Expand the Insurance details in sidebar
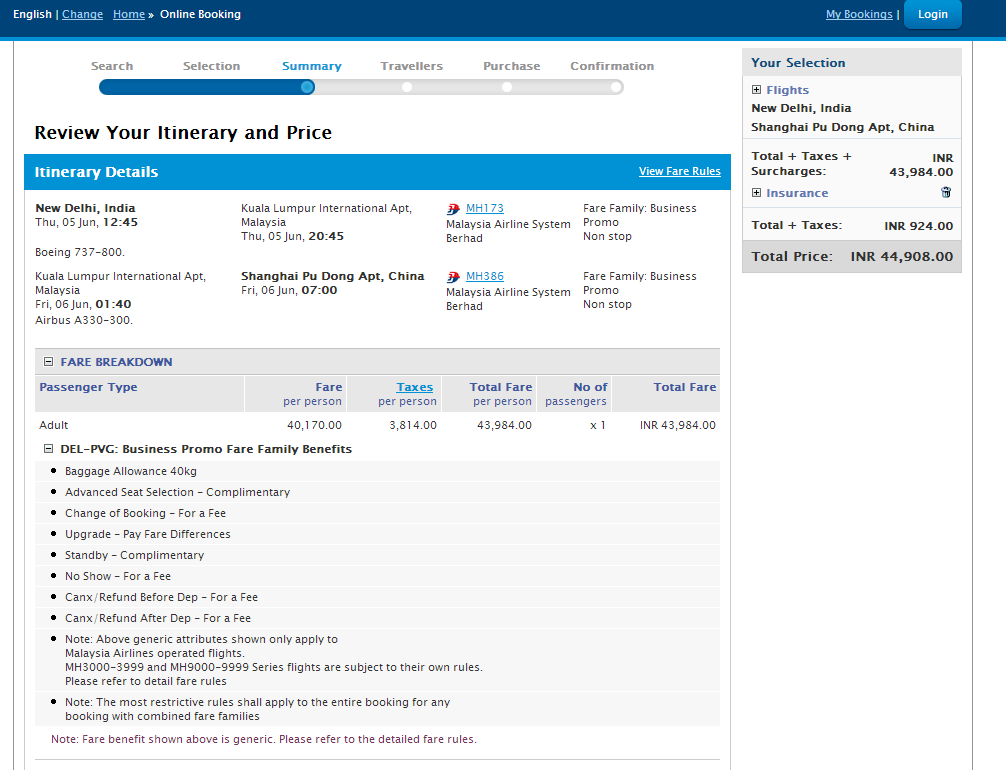 757,193
